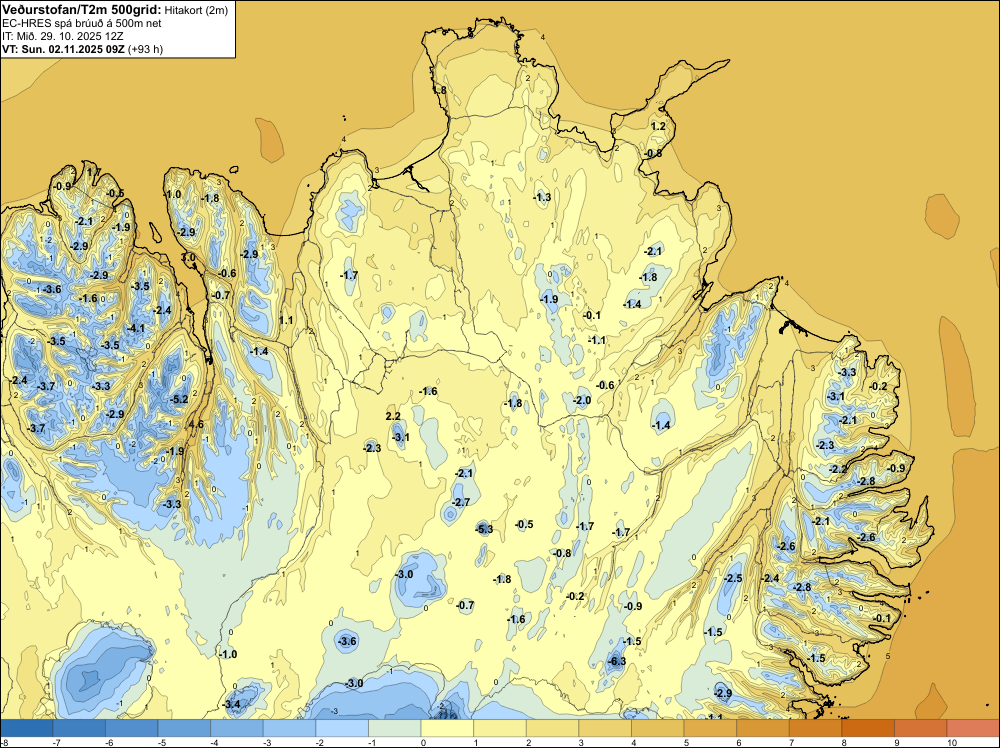This screenshot has width=1000, height=748.
Task: Click the 'Veðurstofan/T2m 500grid:' title text
Action: tap(82, 9)
